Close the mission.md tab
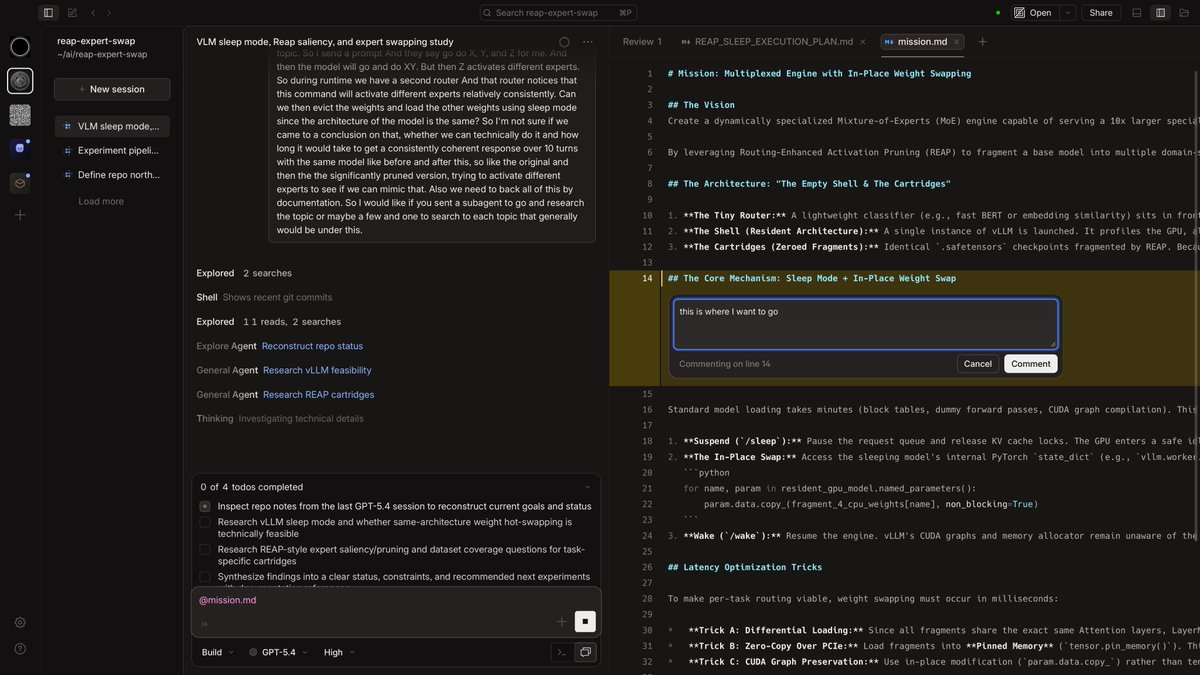This screenshot has width=1200, height=675. pos(958,42)
